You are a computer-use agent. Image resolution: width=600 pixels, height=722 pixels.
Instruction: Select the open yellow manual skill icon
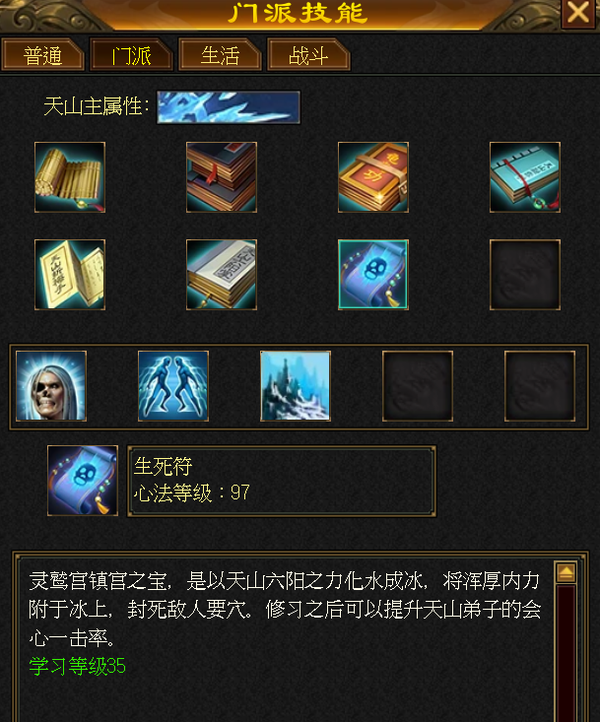[70, 274]
